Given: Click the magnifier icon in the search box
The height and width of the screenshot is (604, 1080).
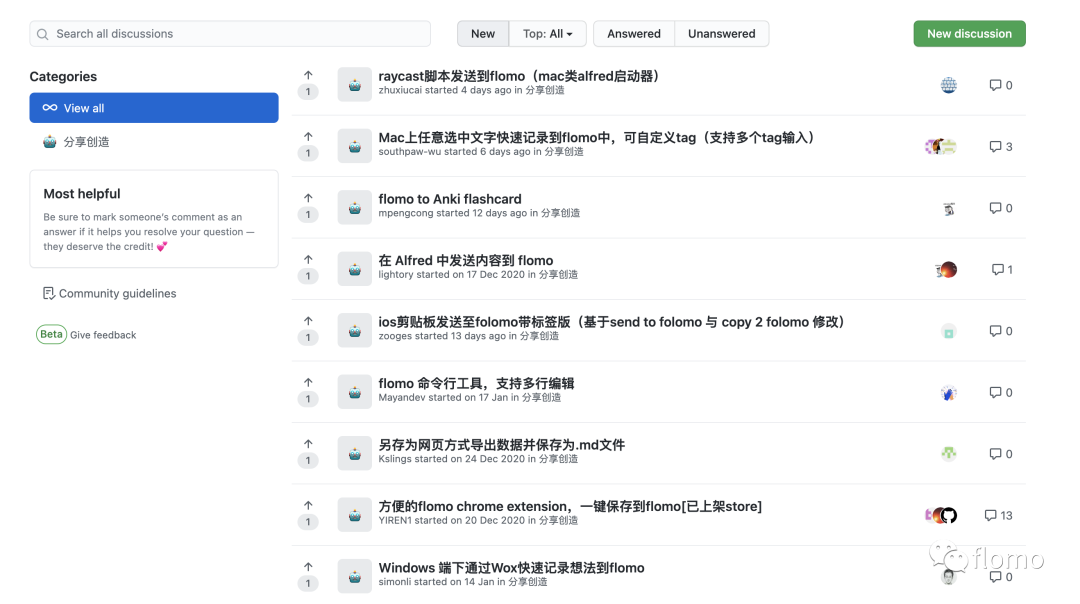Looking at the screenshot, I should (x=43, y=34).
